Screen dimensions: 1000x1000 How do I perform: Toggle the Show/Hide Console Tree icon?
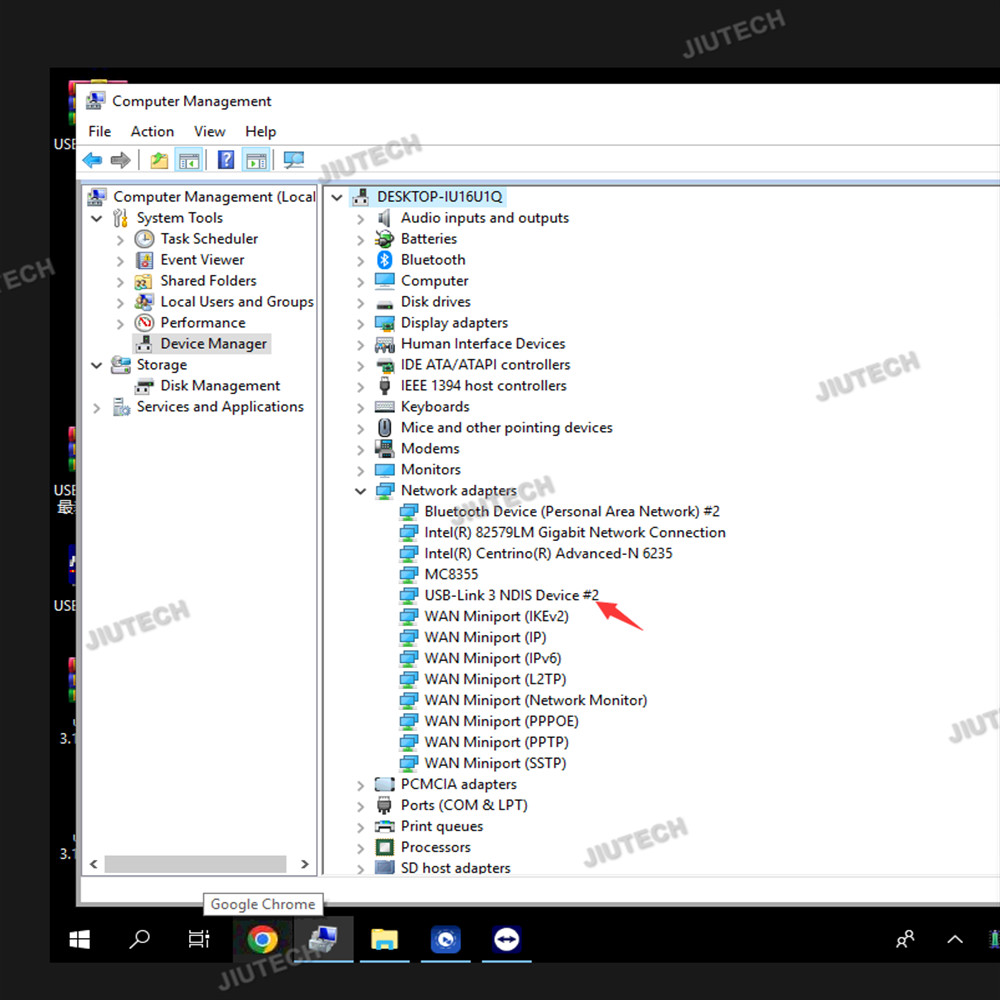[x=188, y=160]
